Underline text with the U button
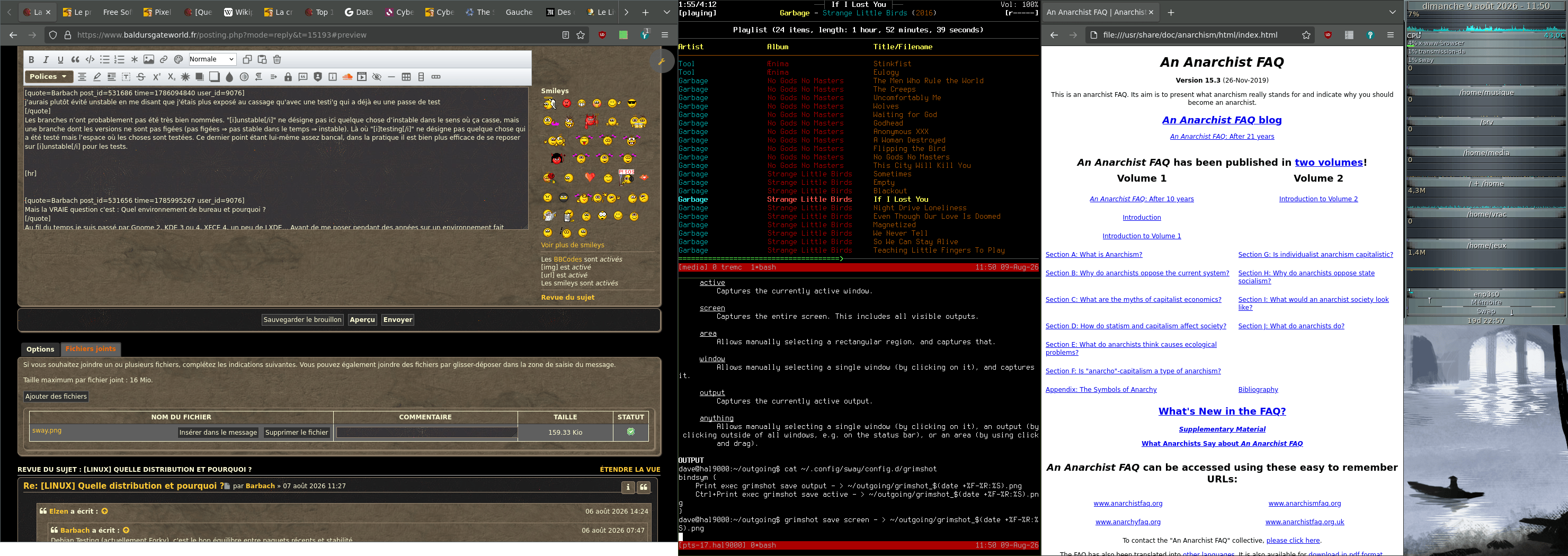This screenshot has height=556, width=1568. coord(60,60)
